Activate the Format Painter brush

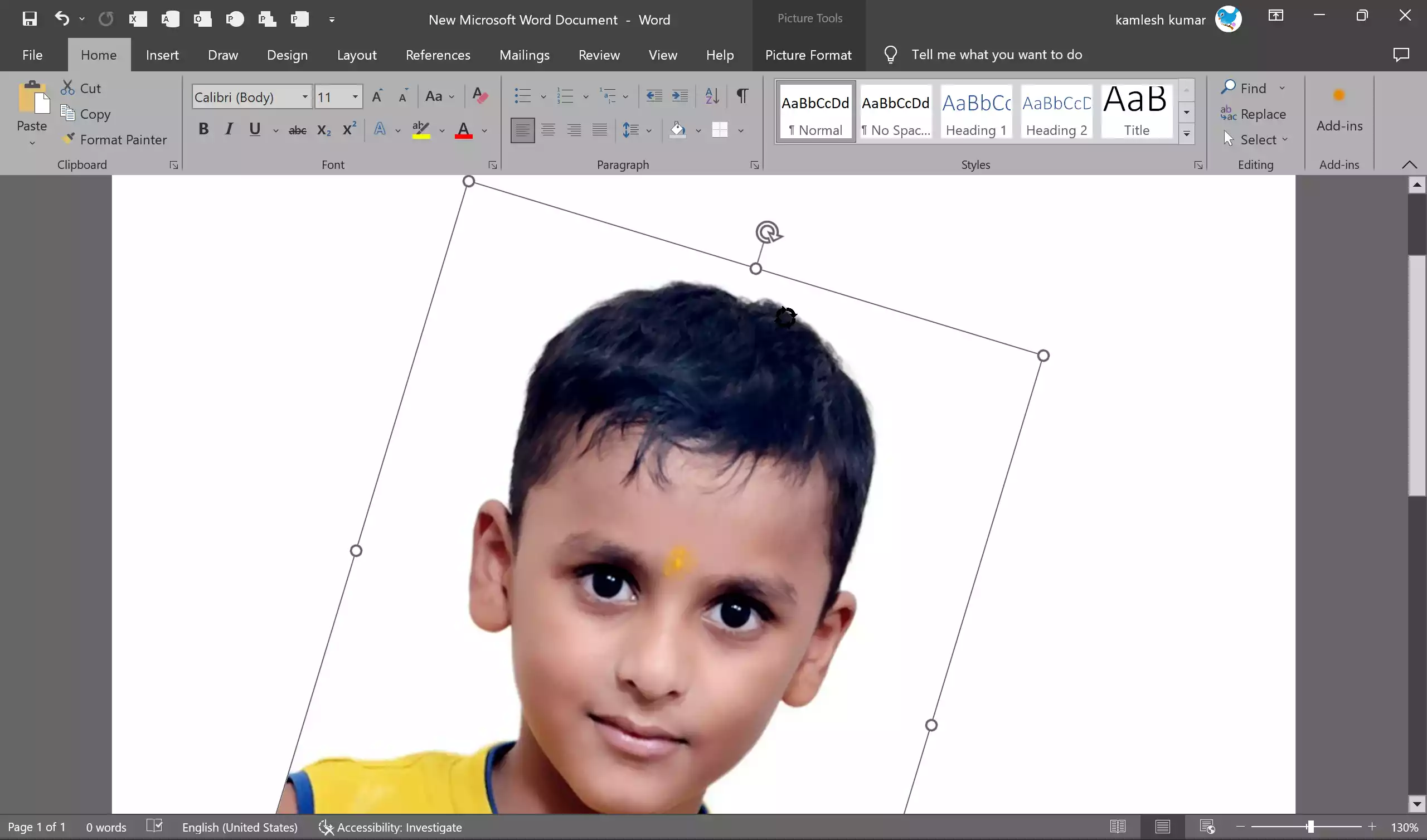click(x=68, y=139)
